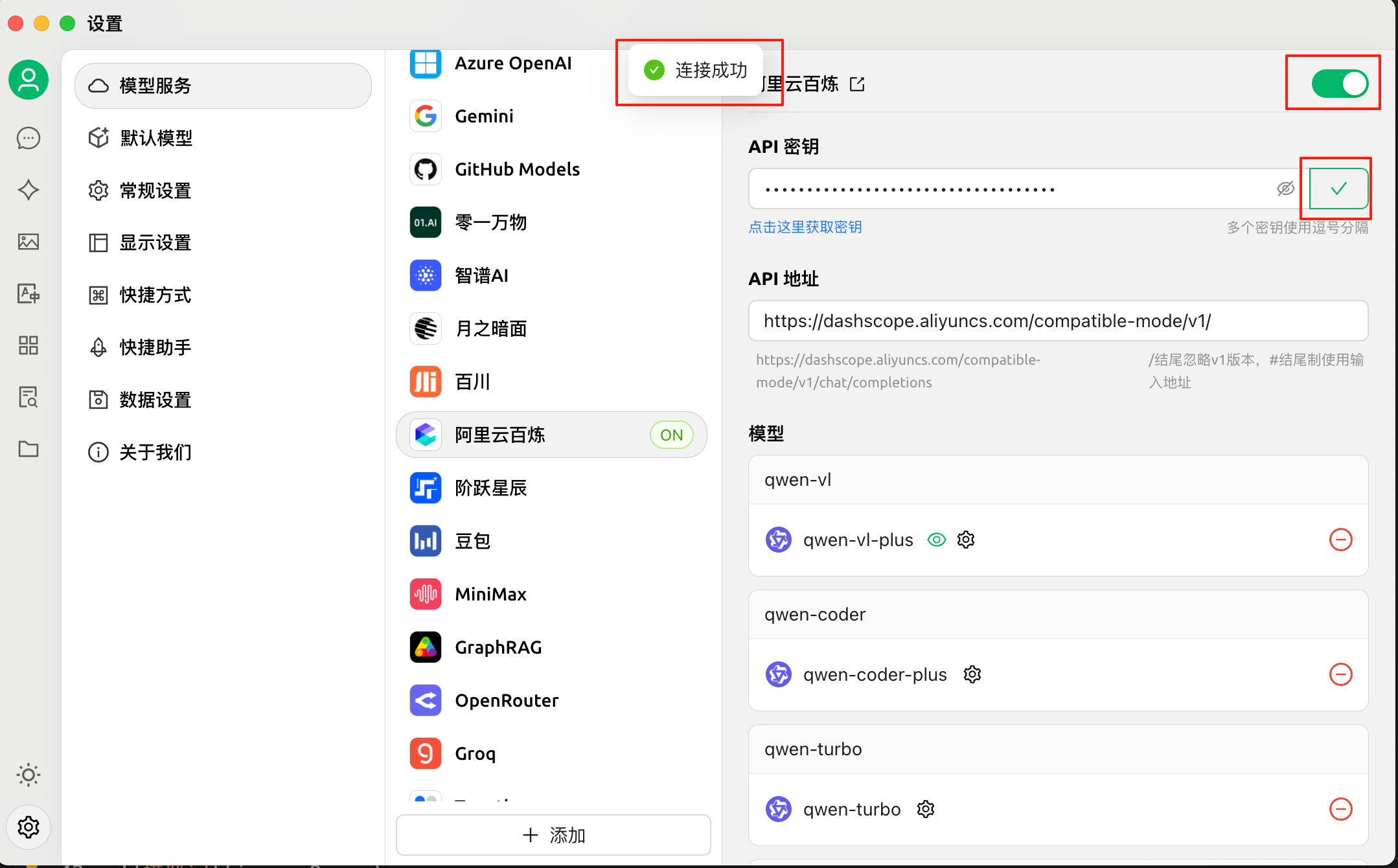Select the 阶跃星辰 provider

(551, 488)
